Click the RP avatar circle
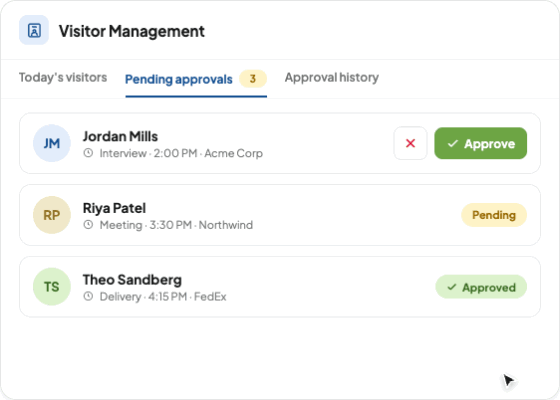 [x=52, y=215]
